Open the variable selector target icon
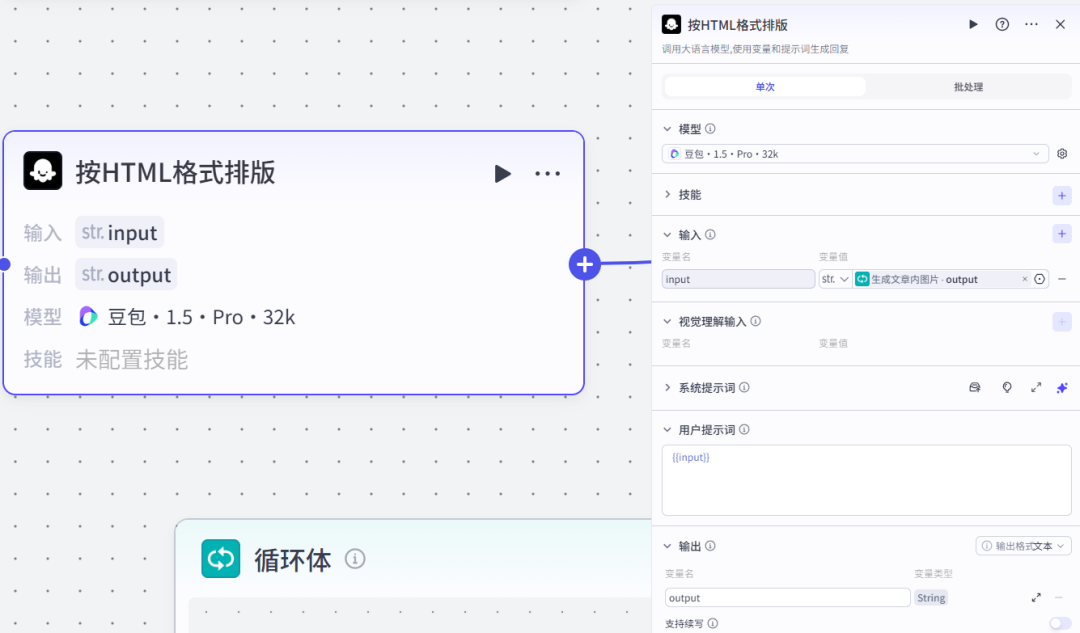1080x633 pixels. click(1039, 279)
